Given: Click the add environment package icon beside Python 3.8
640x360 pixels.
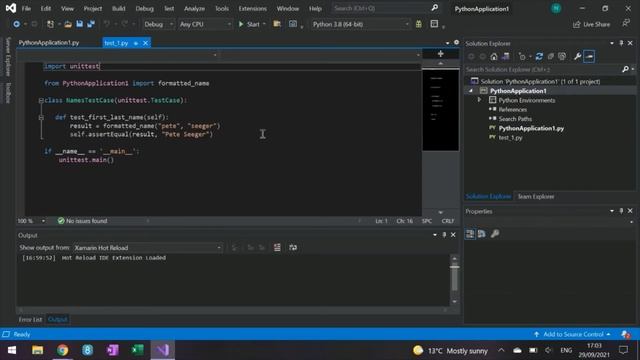Looking at the screenshot, I should point(419,24).
